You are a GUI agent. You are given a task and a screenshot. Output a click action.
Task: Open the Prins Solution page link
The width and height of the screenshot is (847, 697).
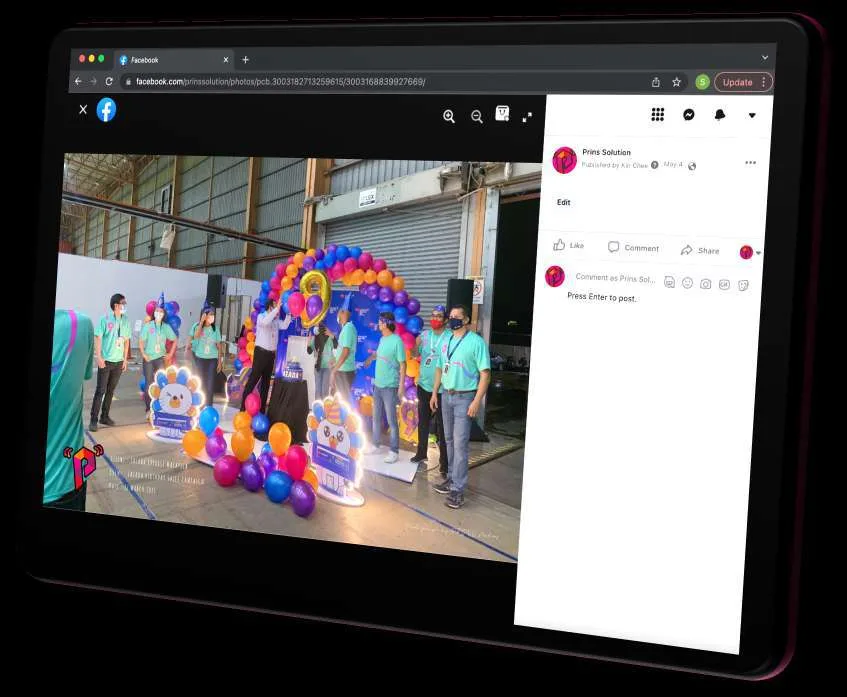(x=606, y=152)
